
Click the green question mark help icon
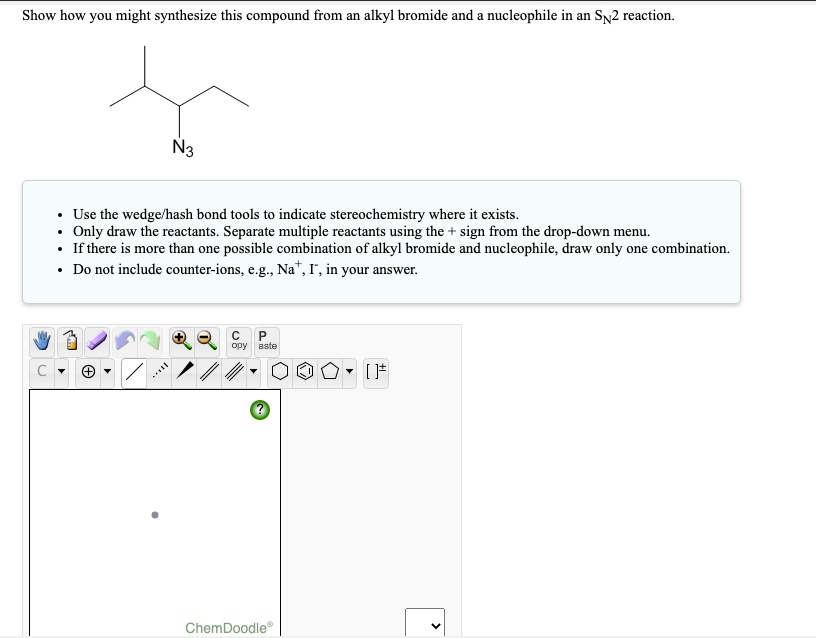coord(258,408)
